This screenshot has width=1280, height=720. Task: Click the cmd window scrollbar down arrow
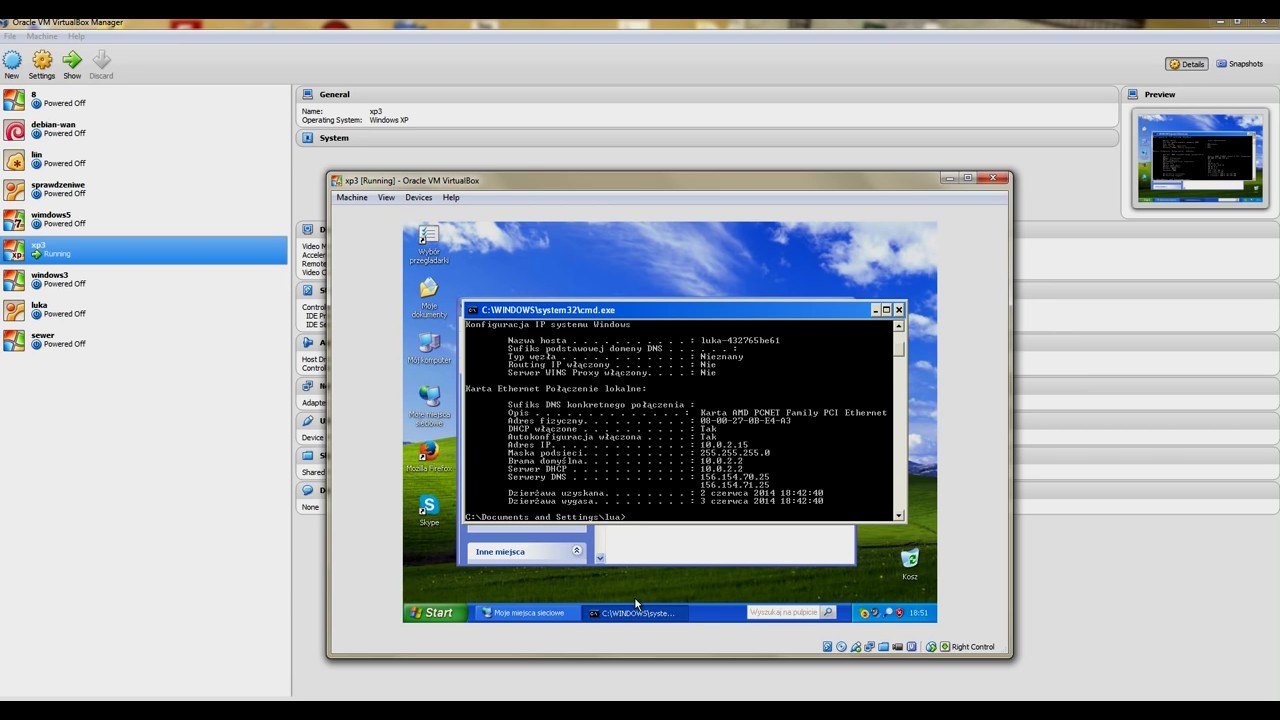coord(898,516)
